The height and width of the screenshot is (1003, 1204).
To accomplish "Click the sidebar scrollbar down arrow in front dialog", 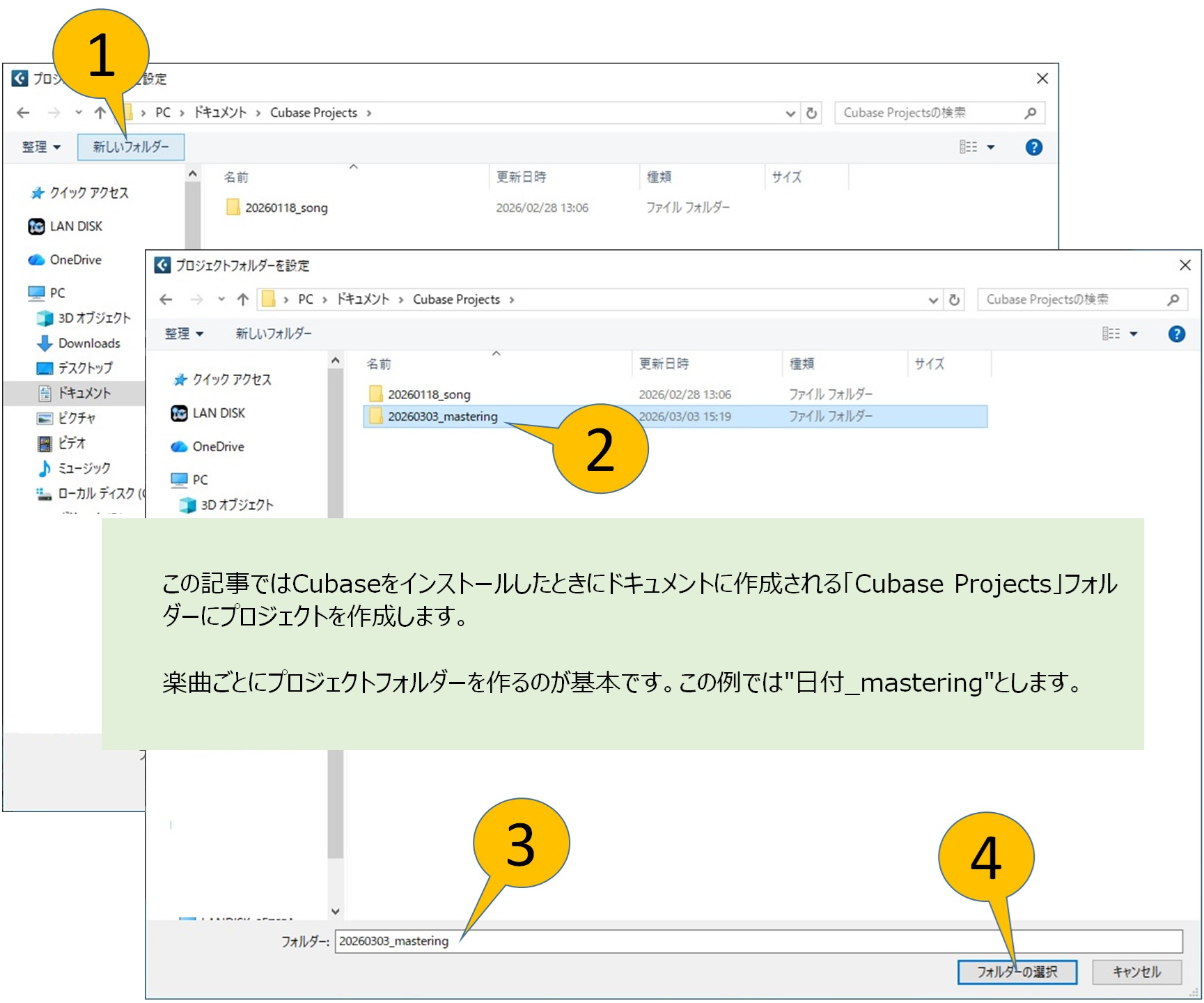I will [335, 911].
